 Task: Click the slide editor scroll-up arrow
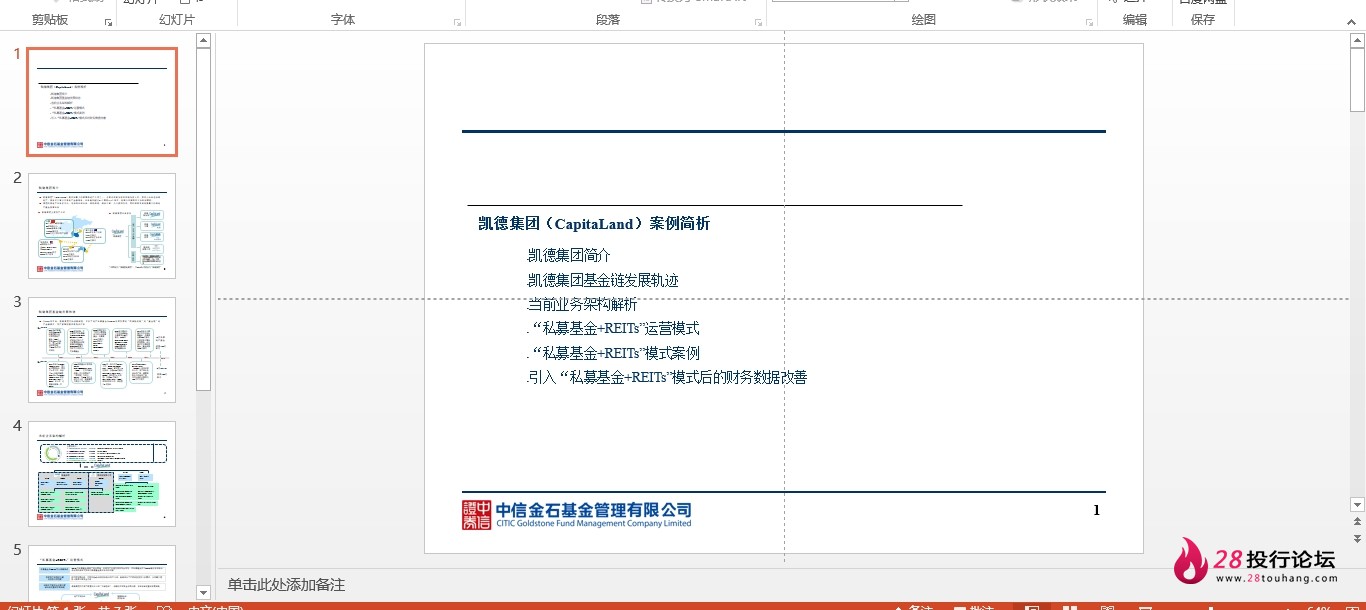click(1357, 40)
